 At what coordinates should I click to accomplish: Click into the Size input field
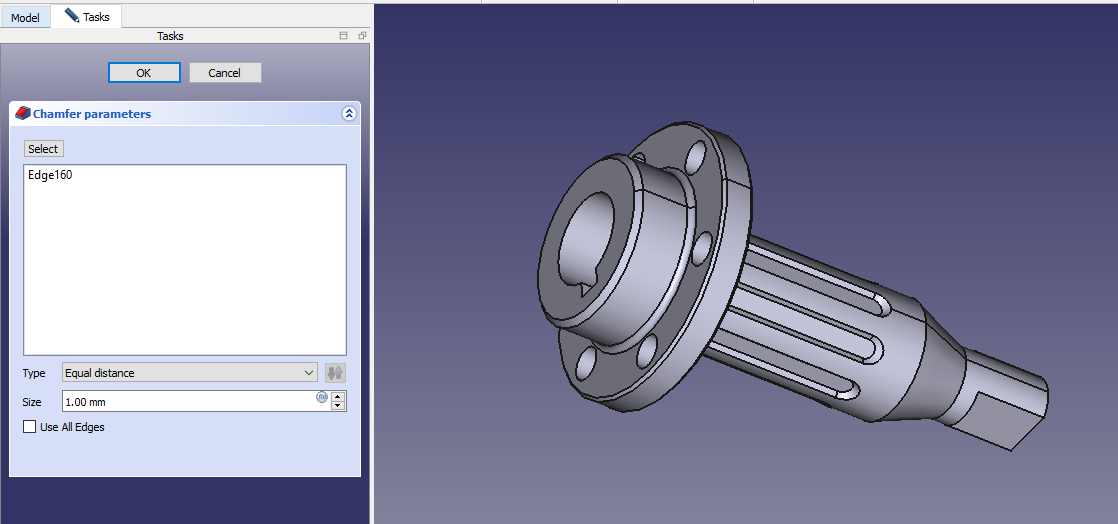pyautogui.click(x=185, y=401)
